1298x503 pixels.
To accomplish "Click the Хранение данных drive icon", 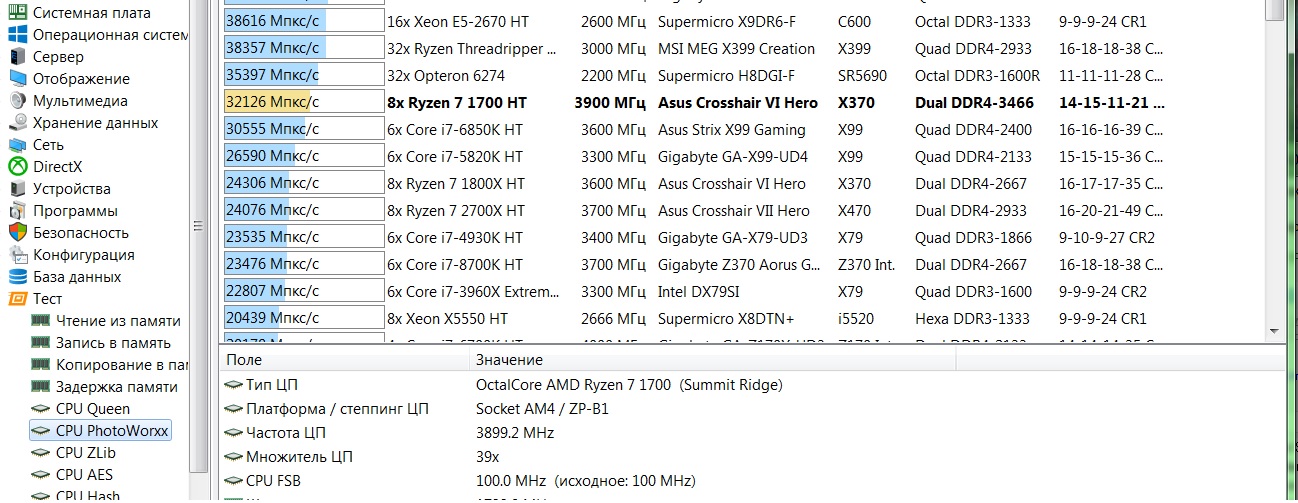I will (x=18, y=123).
